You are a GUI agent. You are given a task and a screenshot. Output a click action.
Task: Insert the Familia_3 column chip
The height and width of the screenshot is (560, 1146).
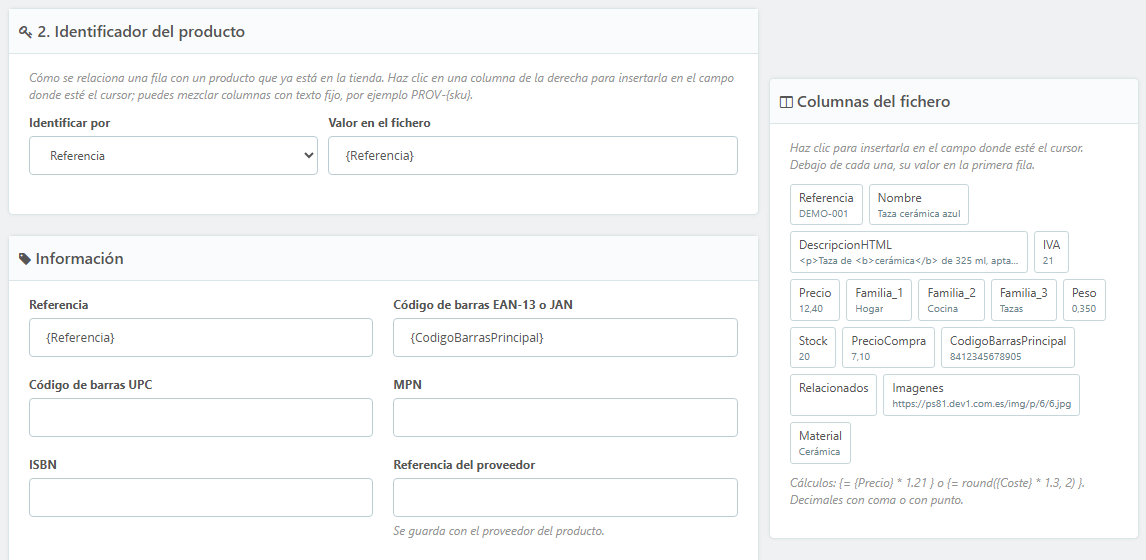pos(1024,300)
